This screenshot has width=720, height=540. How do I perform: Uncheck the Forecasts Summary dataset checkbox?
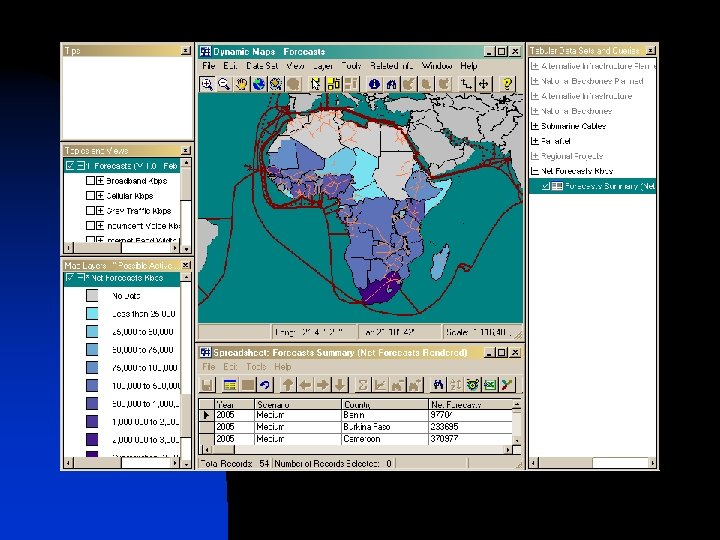pos(546,186)
